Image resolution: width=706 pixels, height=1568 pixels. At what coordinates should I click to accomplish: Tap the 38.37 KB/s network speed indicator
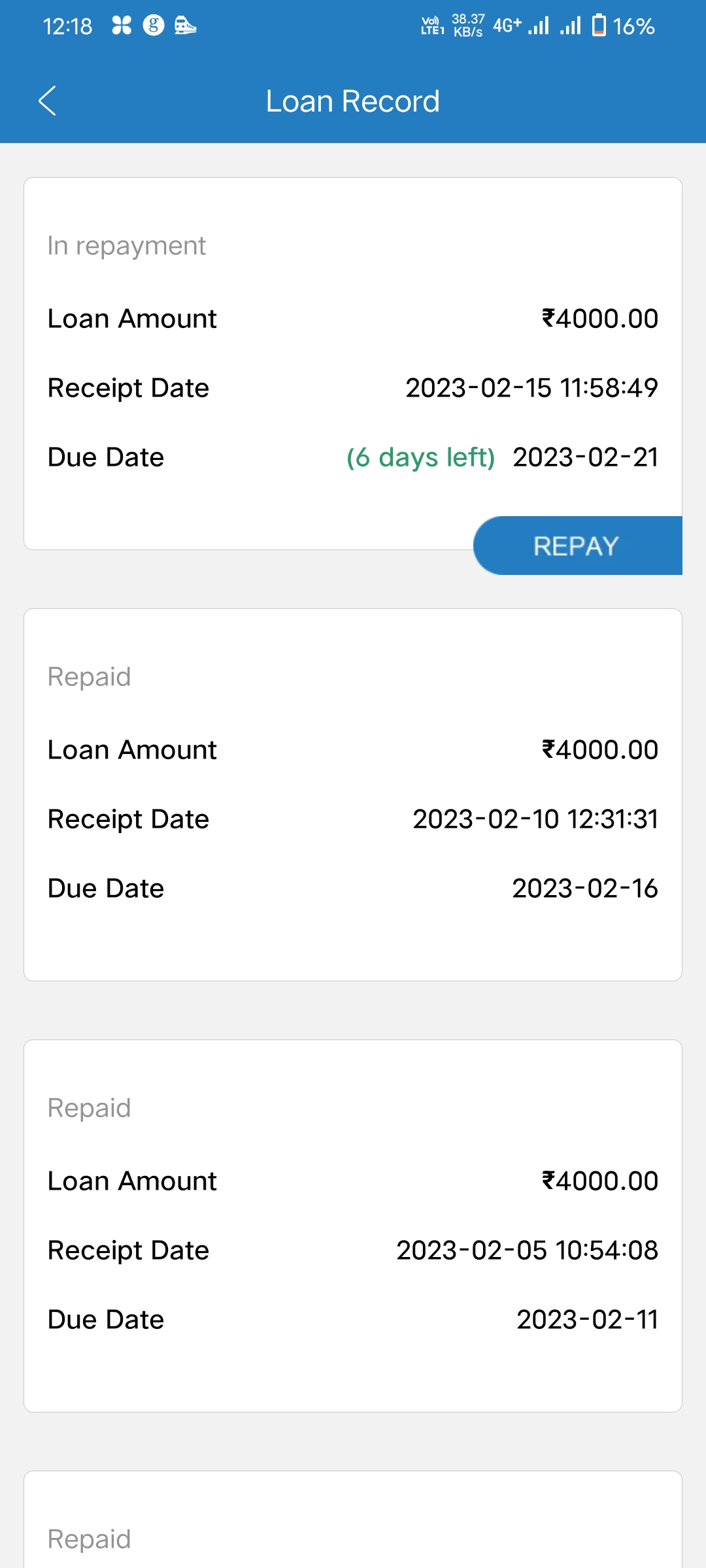click(x=468, y=26)
